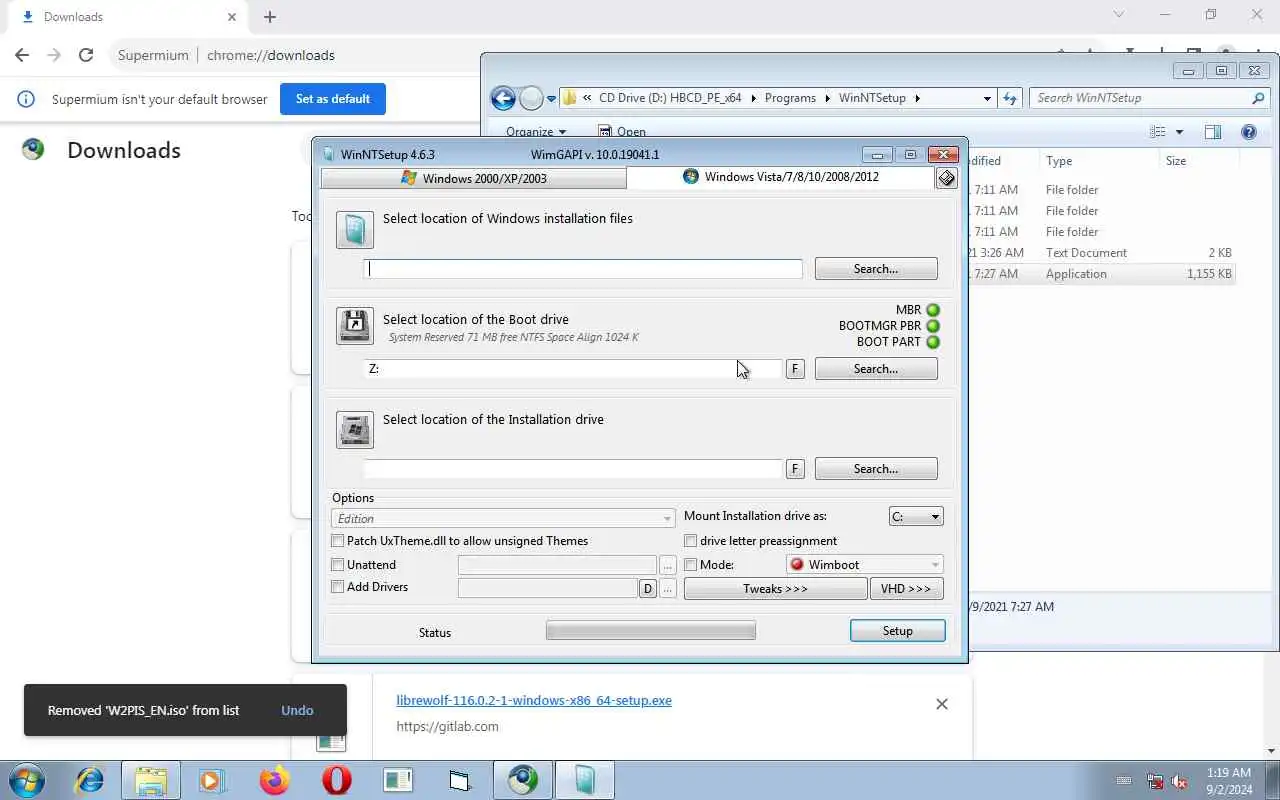Open Windows Start menu
Viewport: 1280px width, 800px height.
coord(26,780)
